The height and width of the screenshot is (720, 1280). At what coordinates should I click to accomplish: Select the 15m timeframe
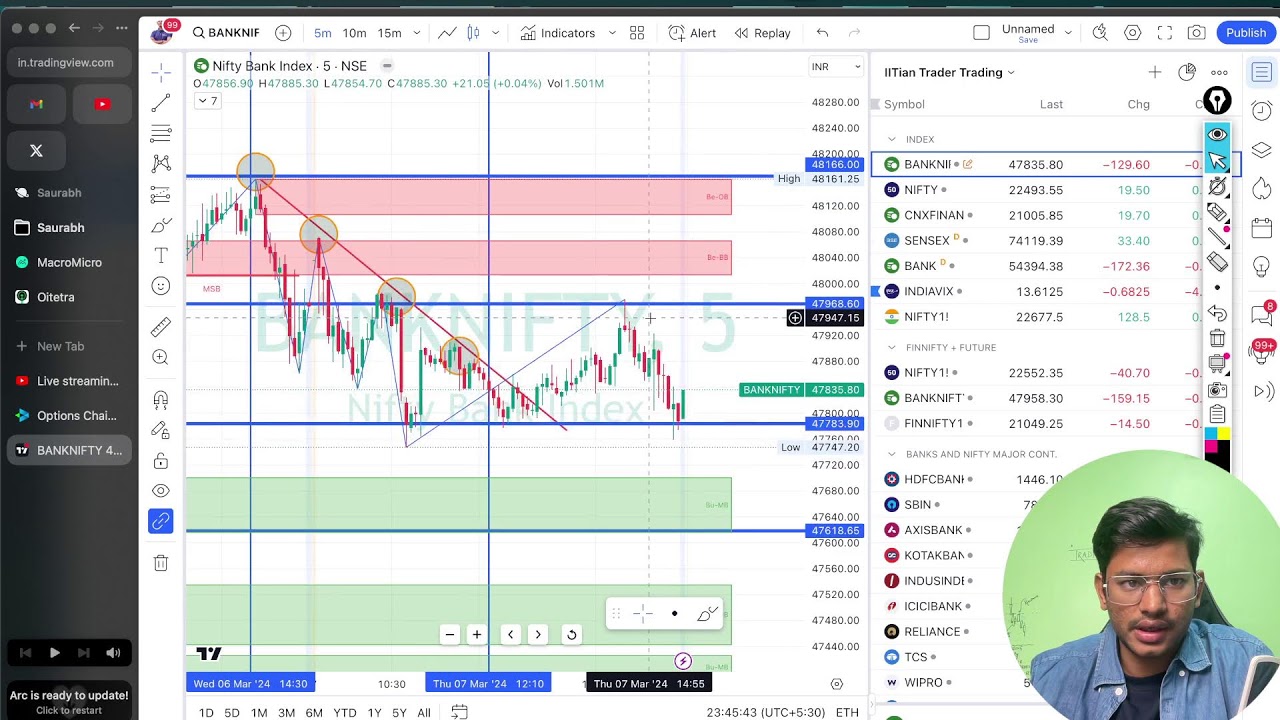(x=389, y=33)
